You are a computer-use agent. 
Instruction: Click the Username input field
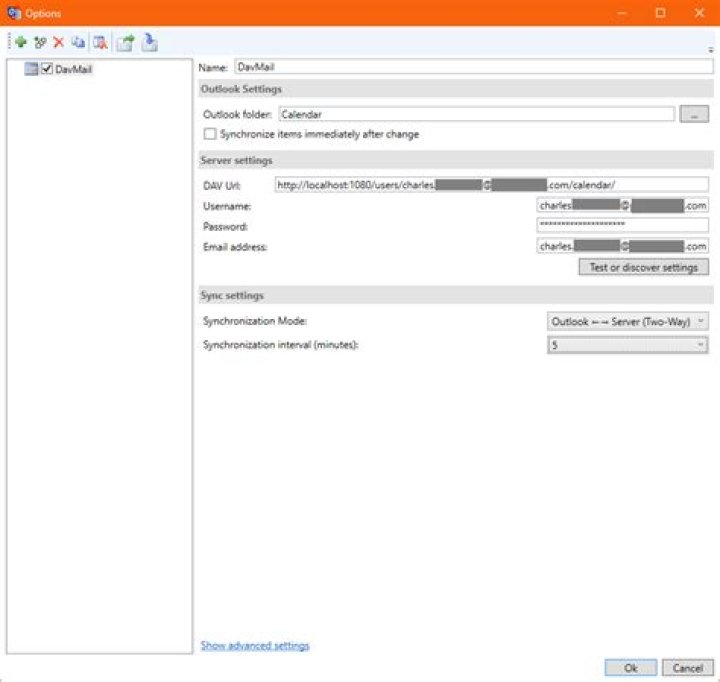point(622,205)
